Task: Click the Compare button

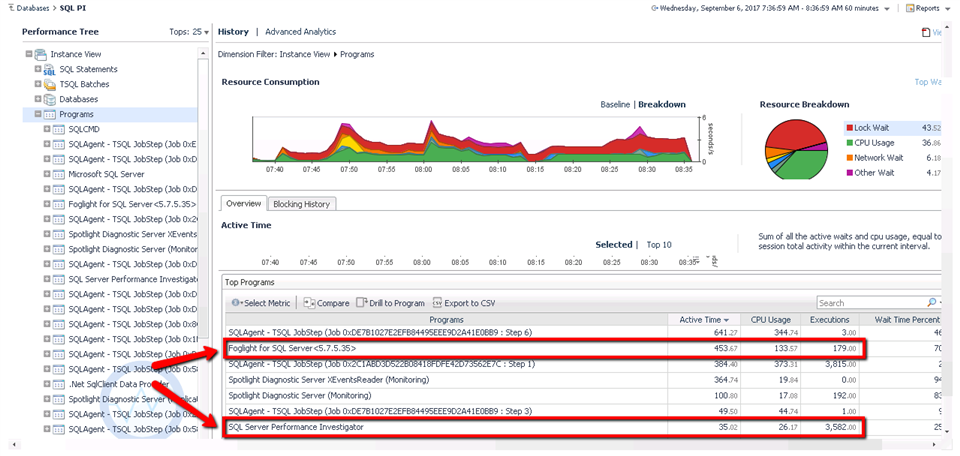Action: (326, 303)
